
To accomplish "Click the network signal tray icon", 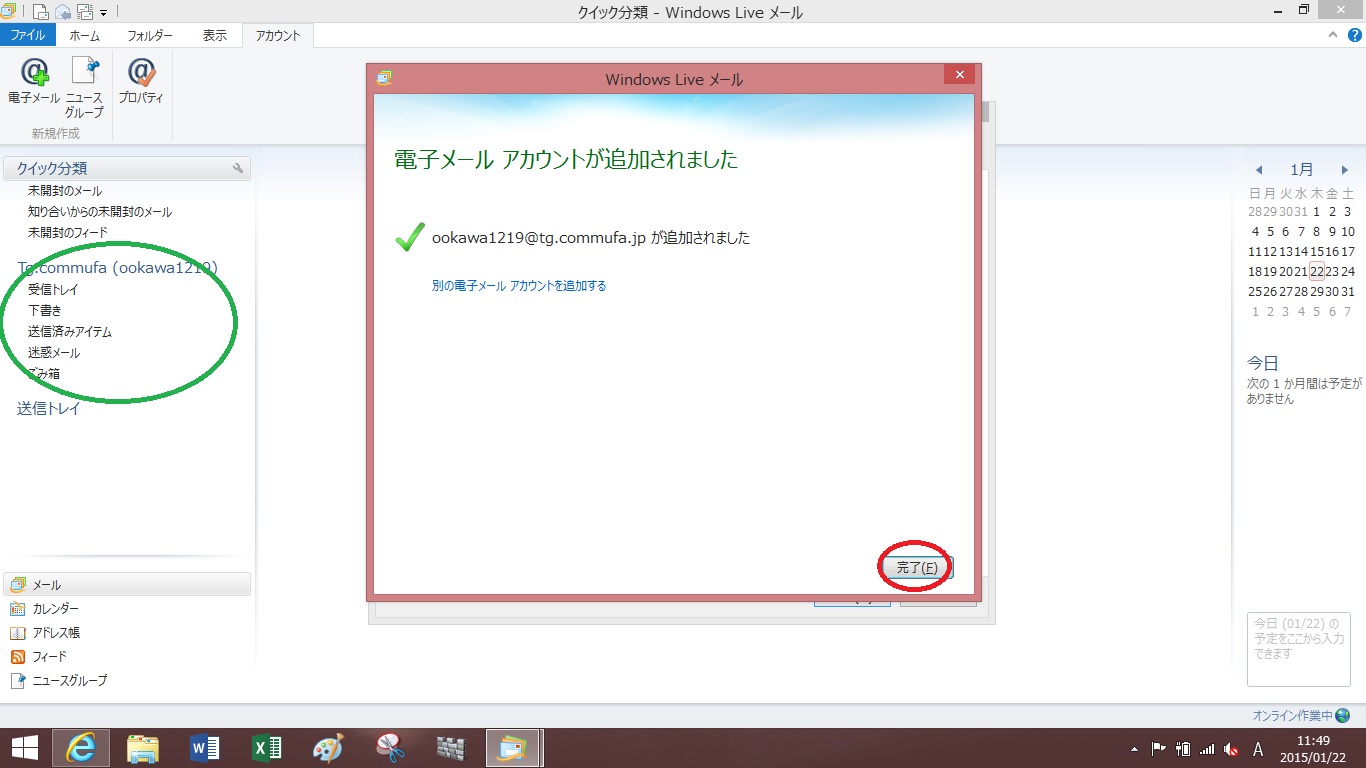I will coord(1207,748).
